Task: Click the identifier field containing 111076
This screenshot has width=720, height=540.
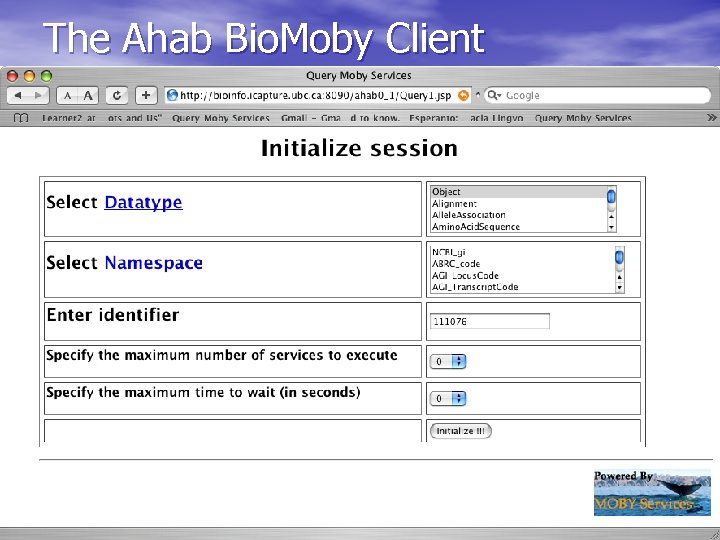Action: pyautogui.click(x=489, y=321)
